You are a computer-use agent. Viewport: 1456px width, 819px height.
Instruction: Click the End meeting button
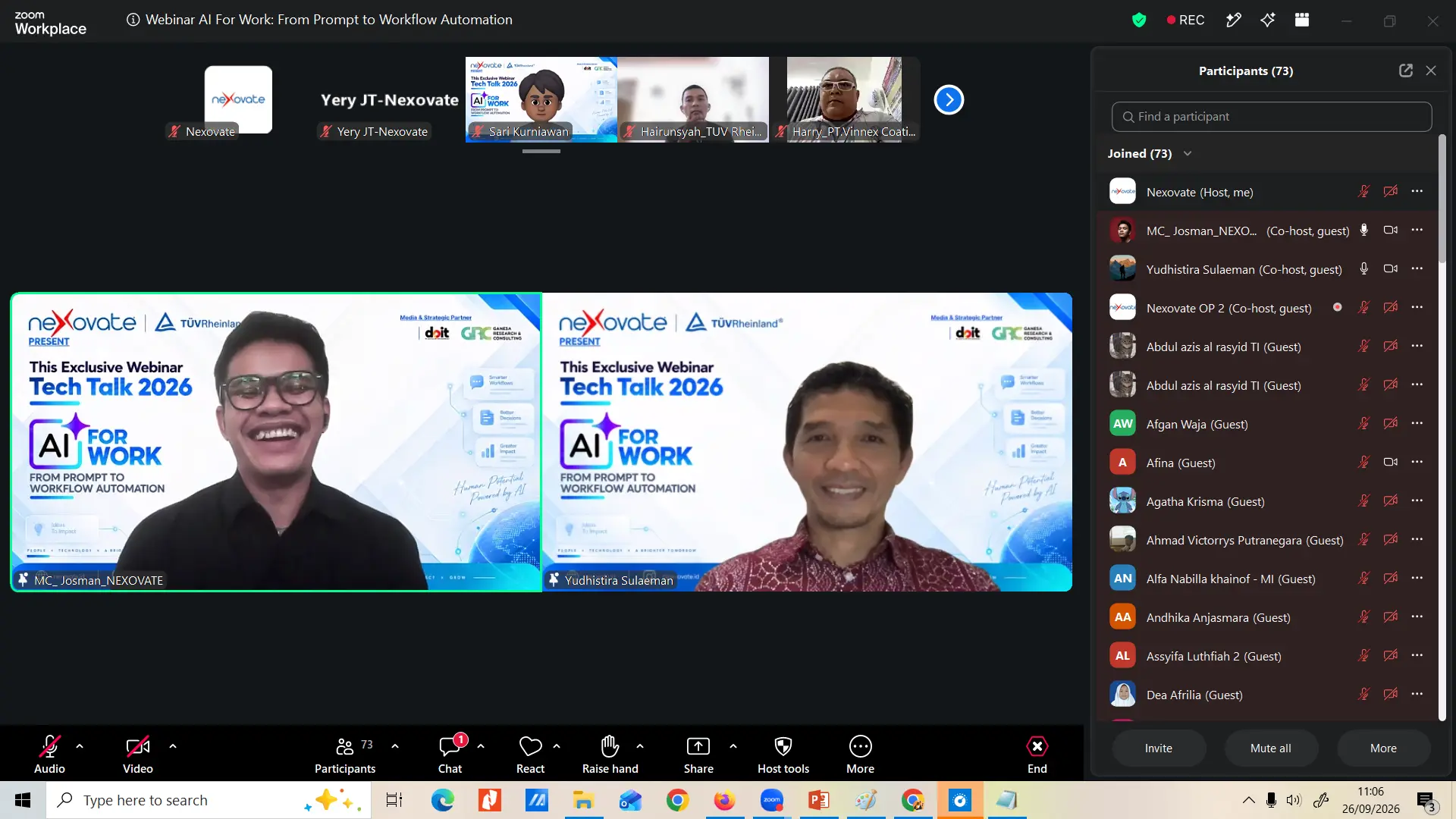(x=1037, y=754)
